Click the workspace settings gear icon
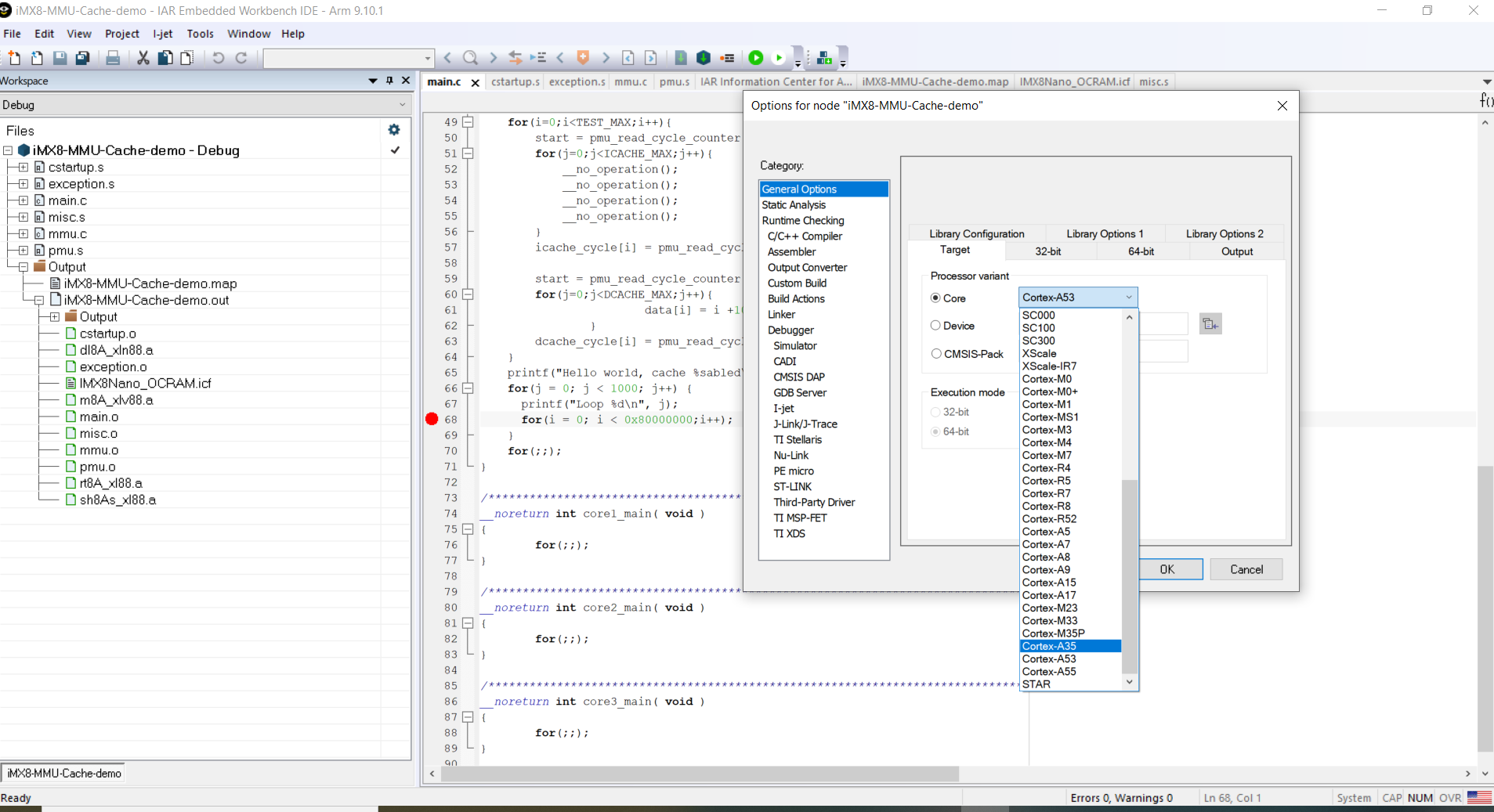Viewport: 1494px width, 812px height. click(394, 130)
